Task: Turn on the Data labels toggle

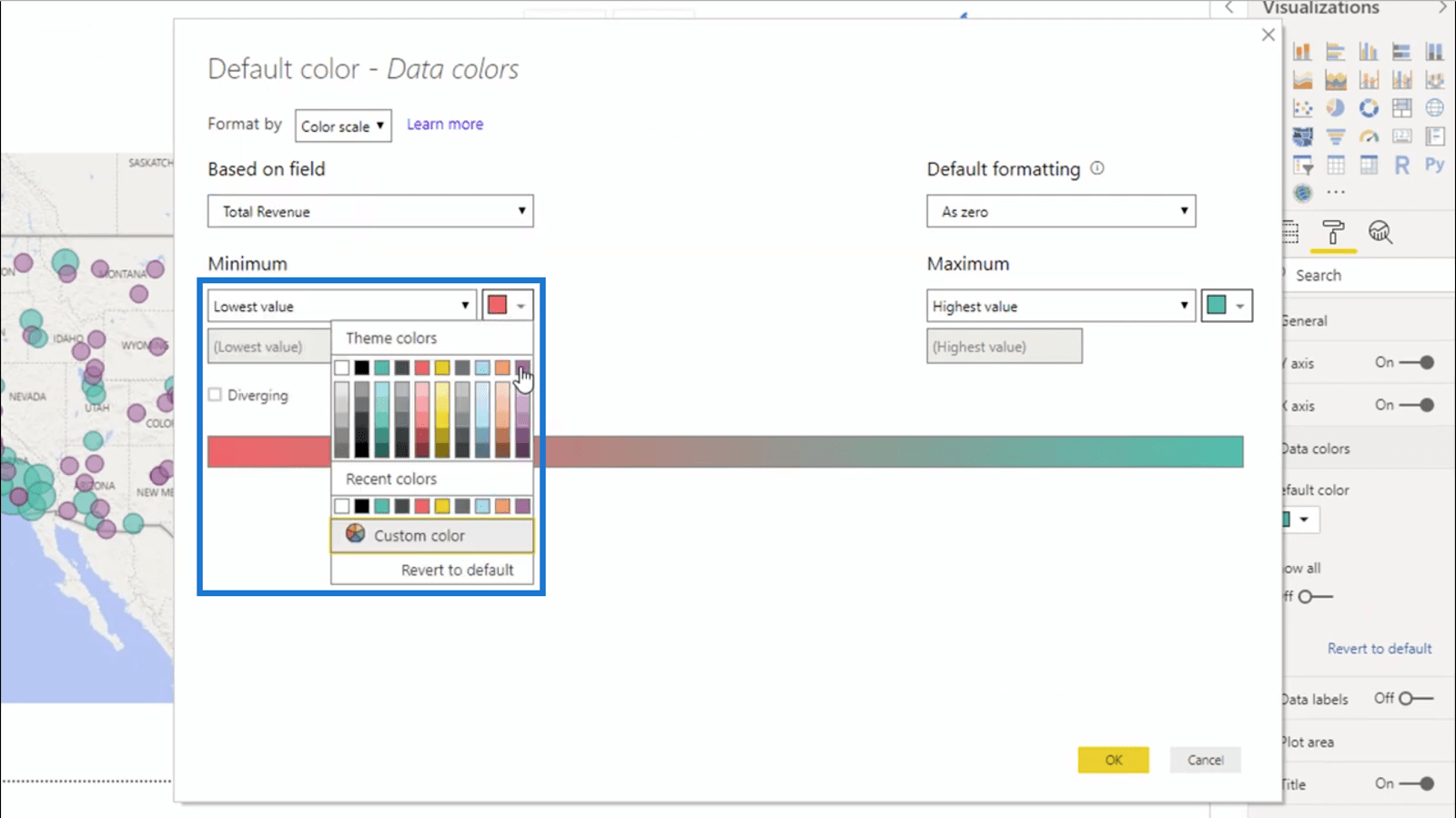Action: [1416, 699]
